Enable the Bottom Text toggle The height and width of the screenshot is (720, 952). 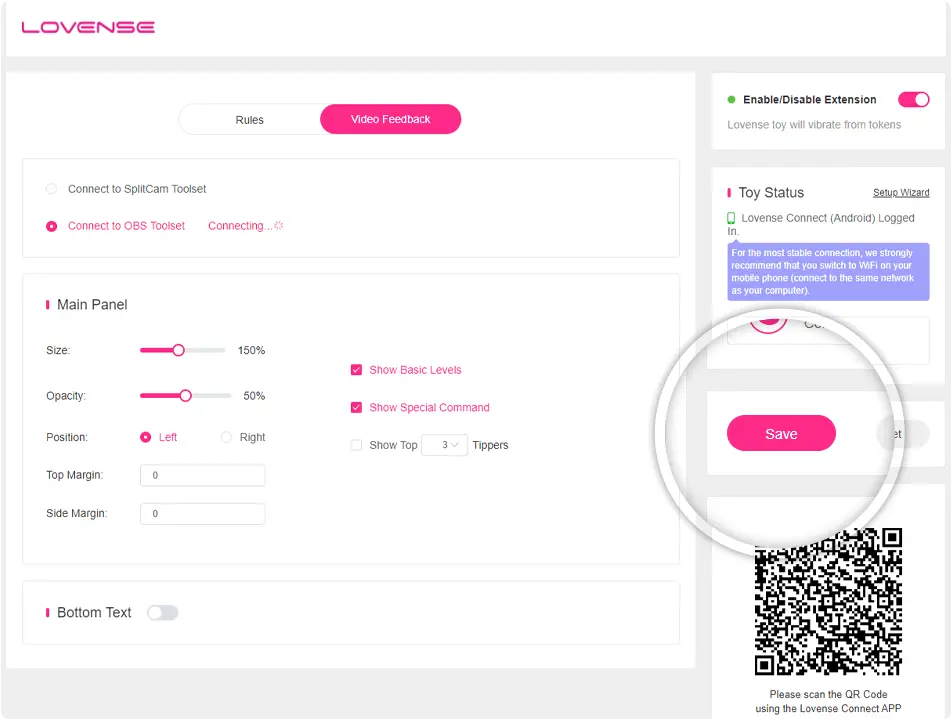[x=163, y=613]
